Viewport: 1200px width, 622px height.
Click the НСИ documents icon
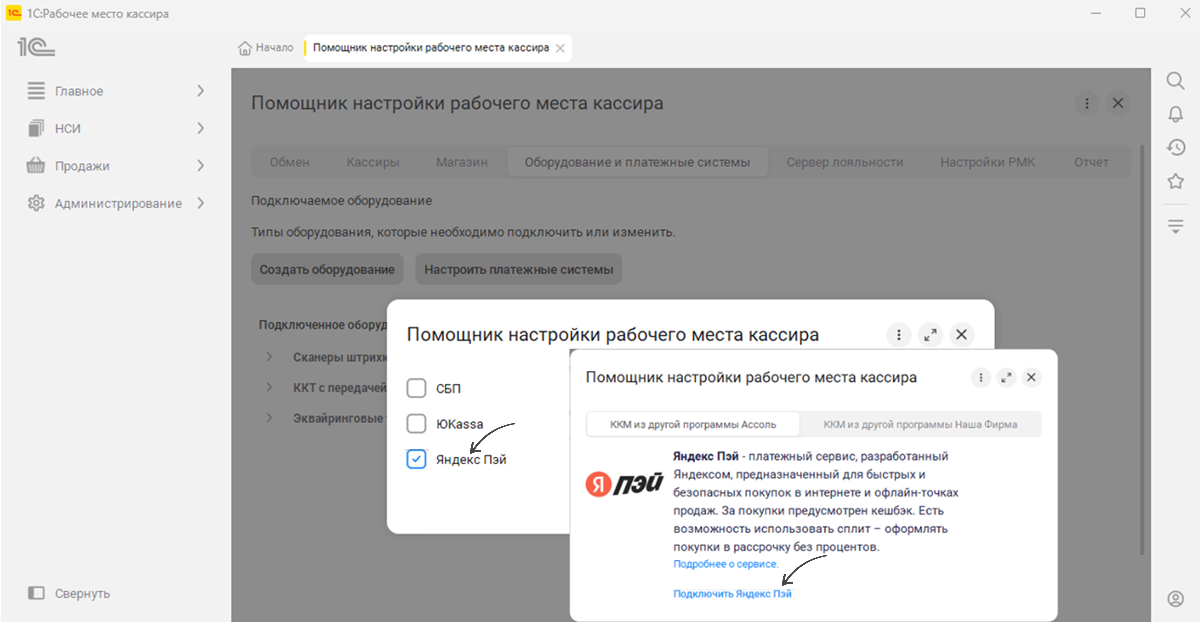pos(36,128)
